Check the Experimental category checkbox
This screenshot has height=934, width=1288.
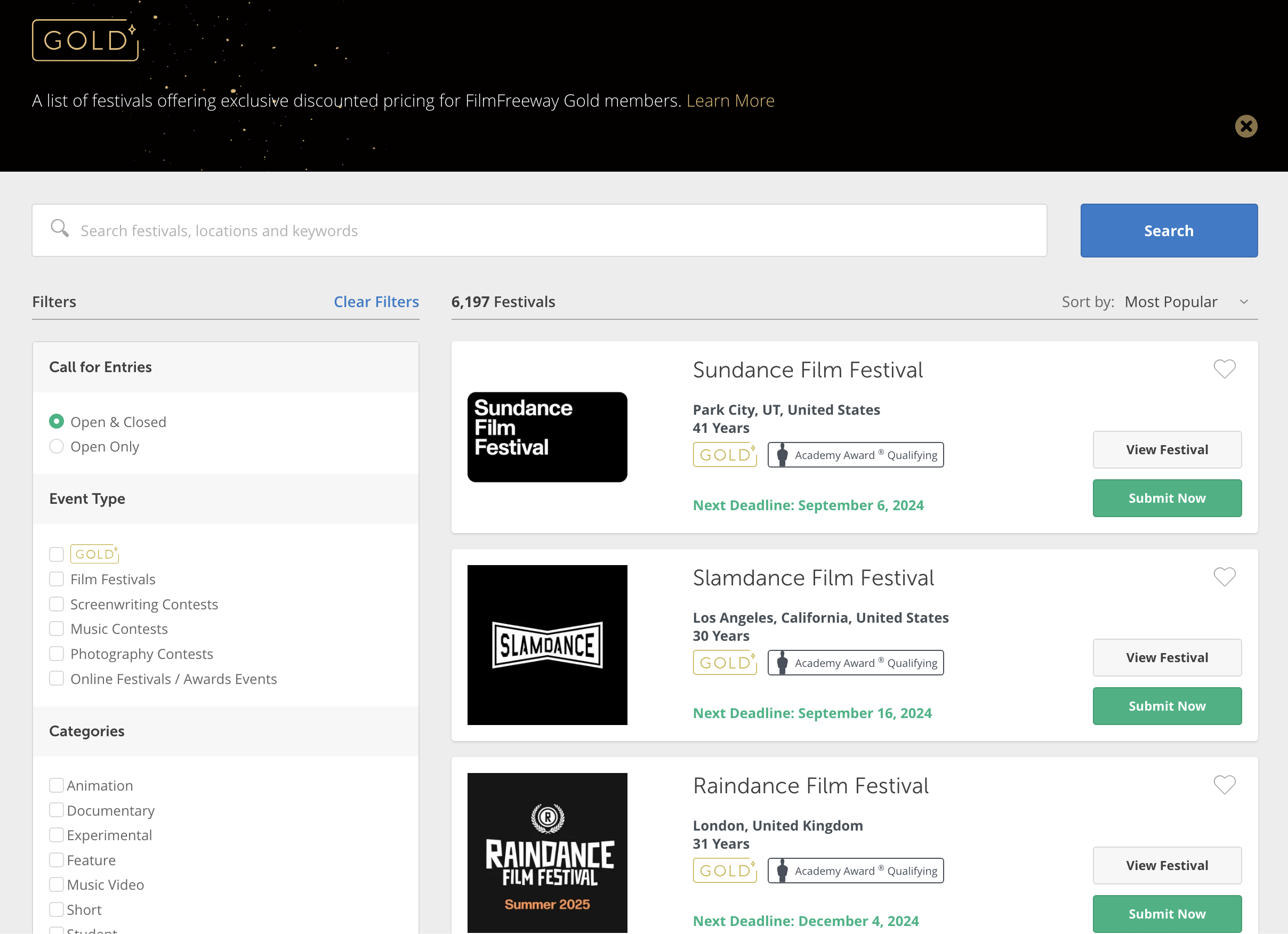56,835
